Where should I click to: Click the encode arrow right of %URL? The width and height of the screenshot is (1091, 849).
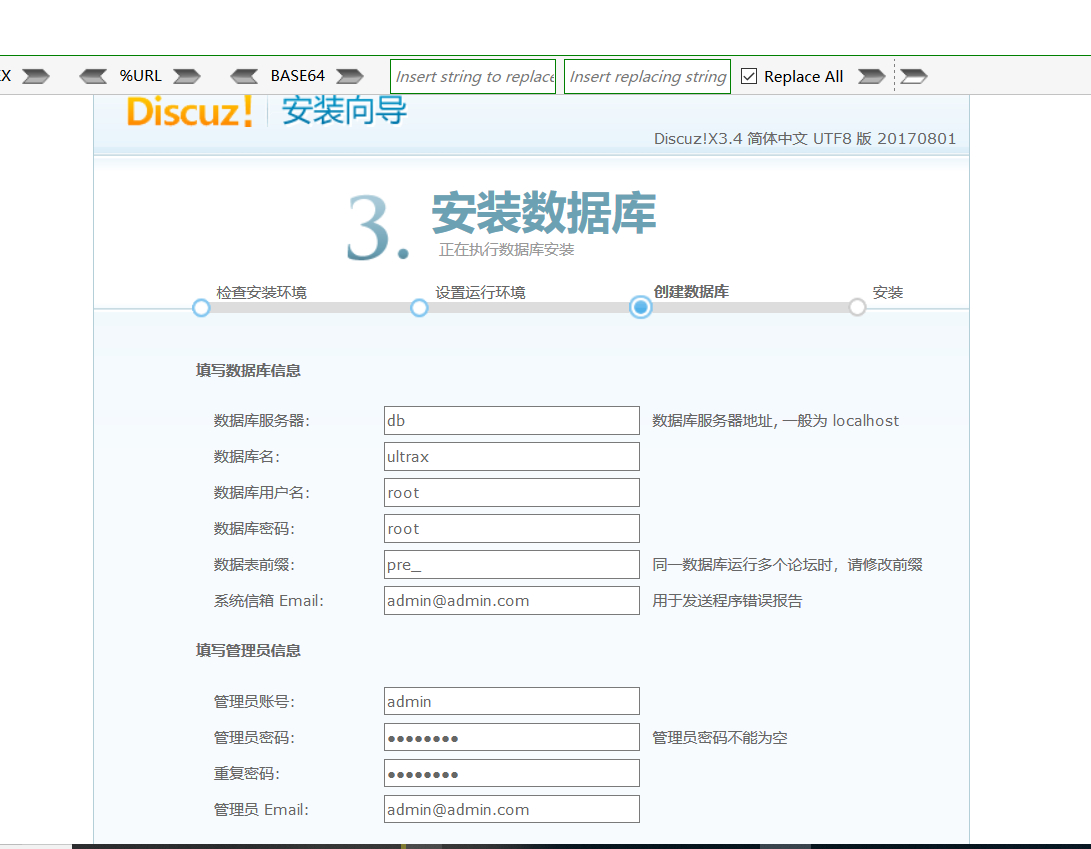pyautogui.click(x=186, y=76)
